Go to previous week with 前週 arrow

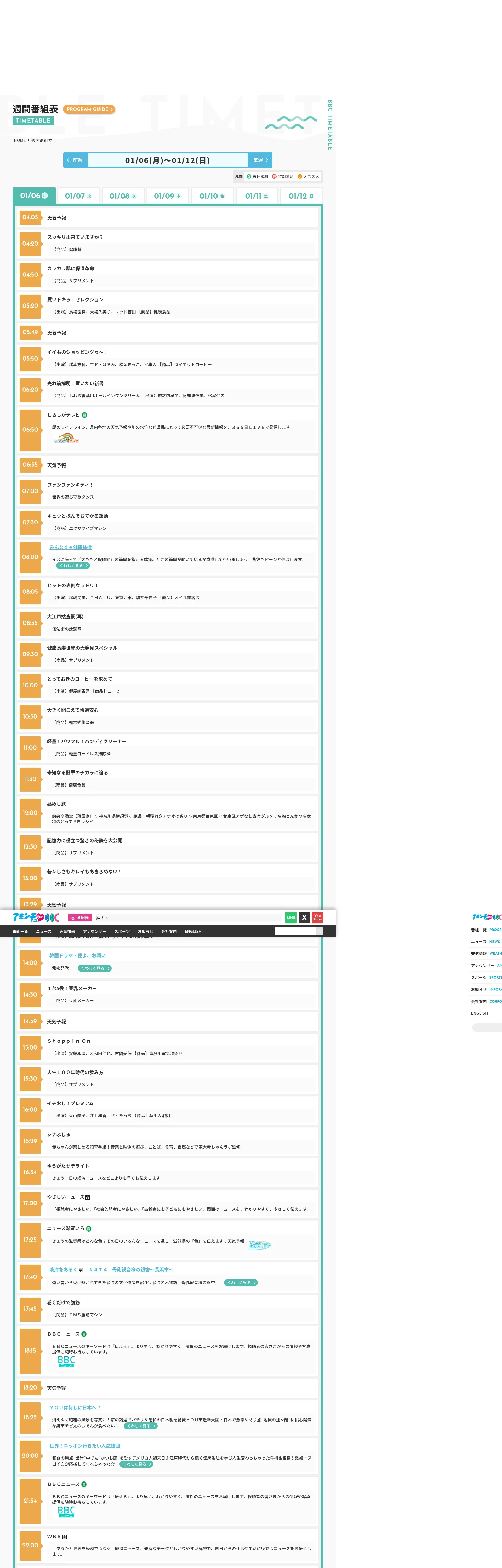75,160
